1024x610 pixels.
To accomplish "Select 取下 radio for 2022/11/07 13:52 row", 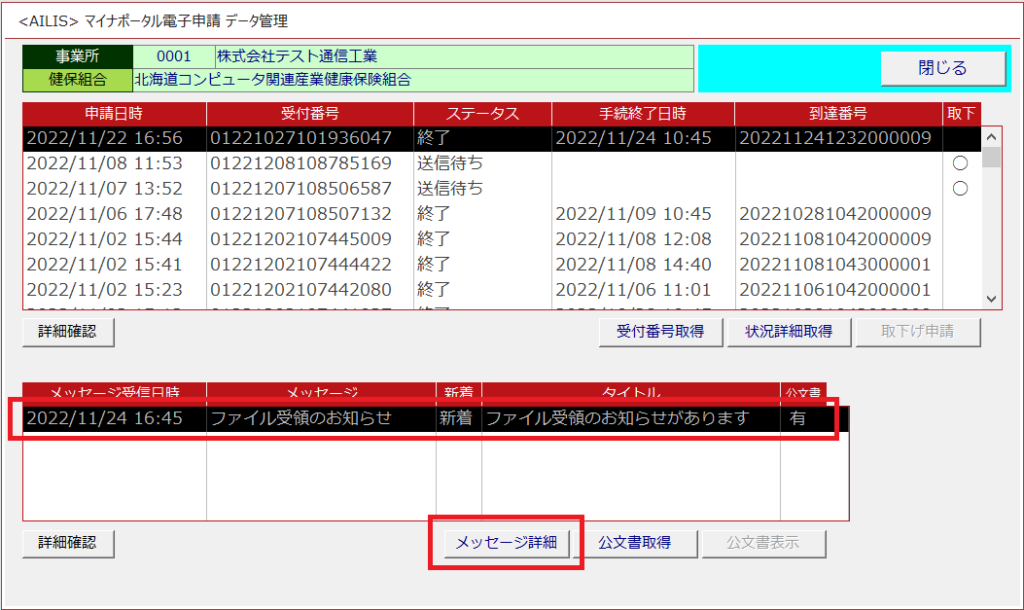I will pos(960,188).
